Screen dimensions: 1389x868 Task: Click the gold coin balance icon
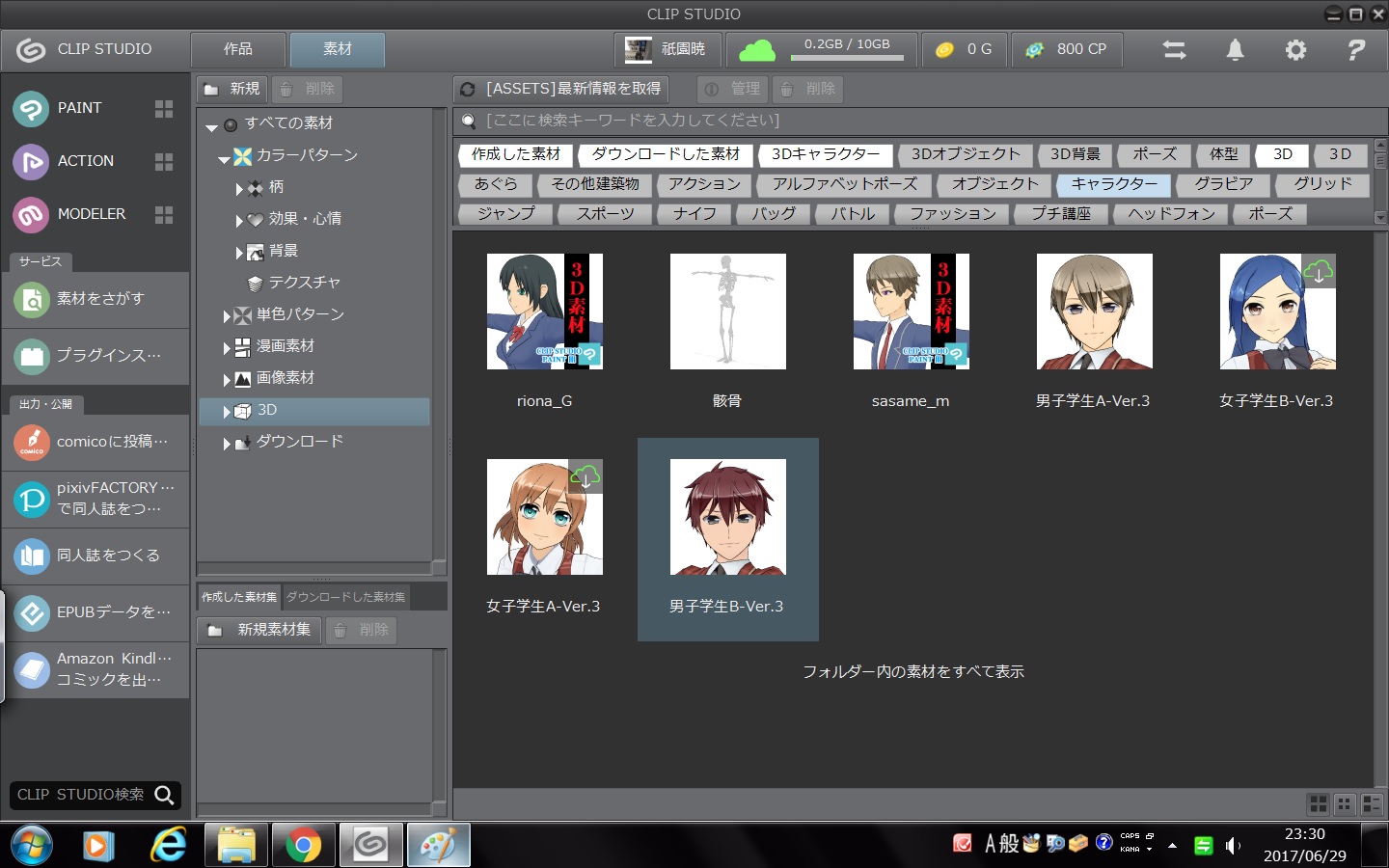945,49
